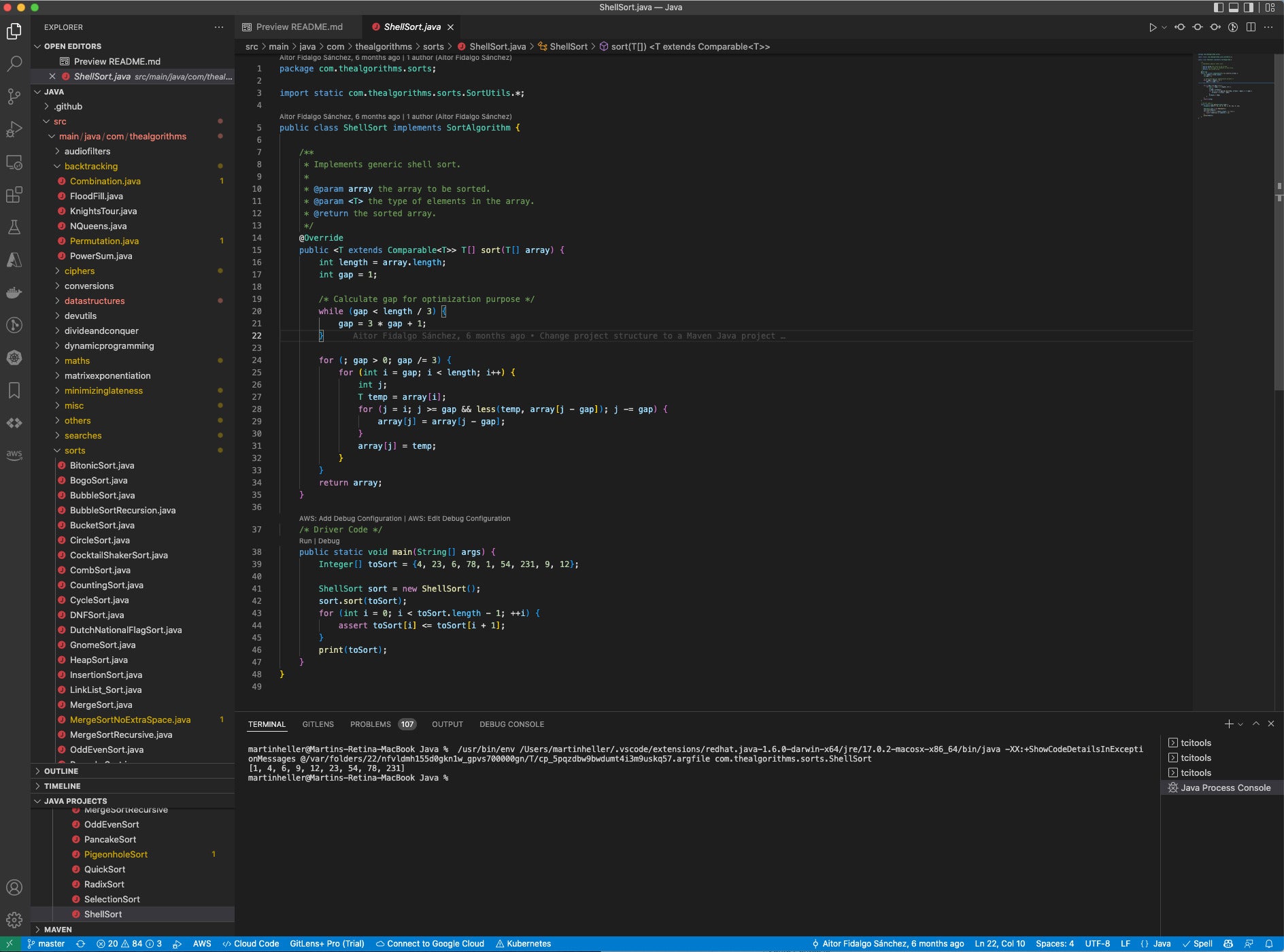Click Ln 22, Col 10 in status bar

point(1000,944)
